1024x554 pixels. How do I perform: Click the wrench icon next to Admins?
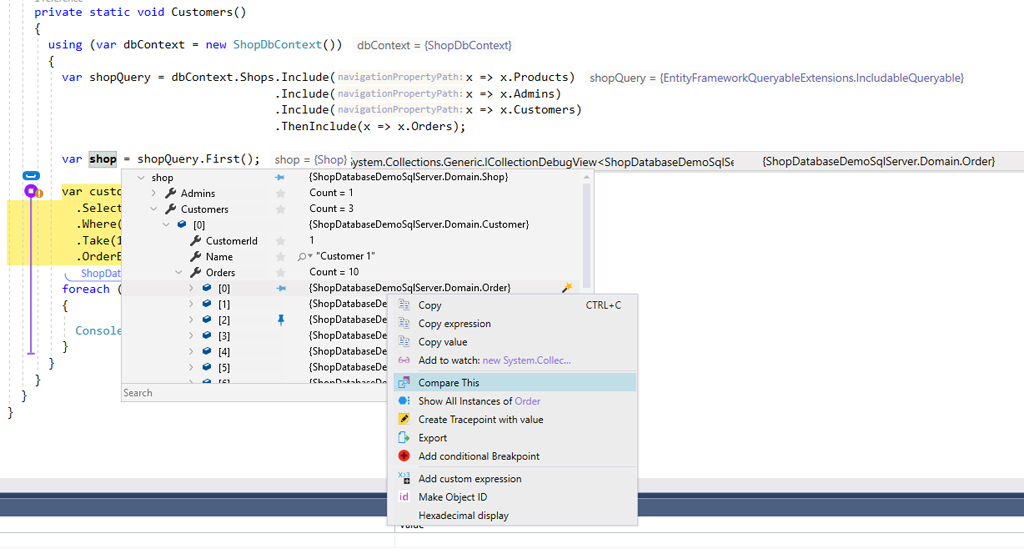[x=170, y=193]
